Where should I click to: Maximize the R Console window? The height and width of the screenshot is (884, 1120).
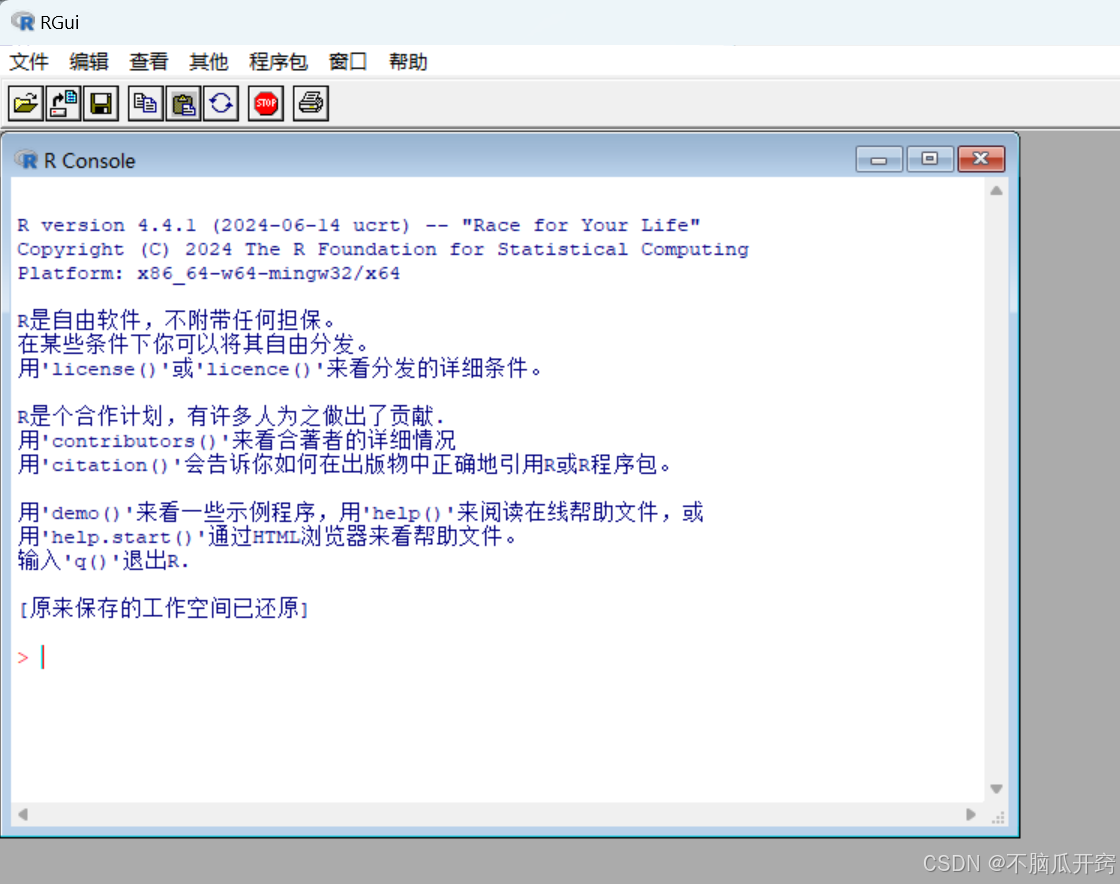[929, 159]
